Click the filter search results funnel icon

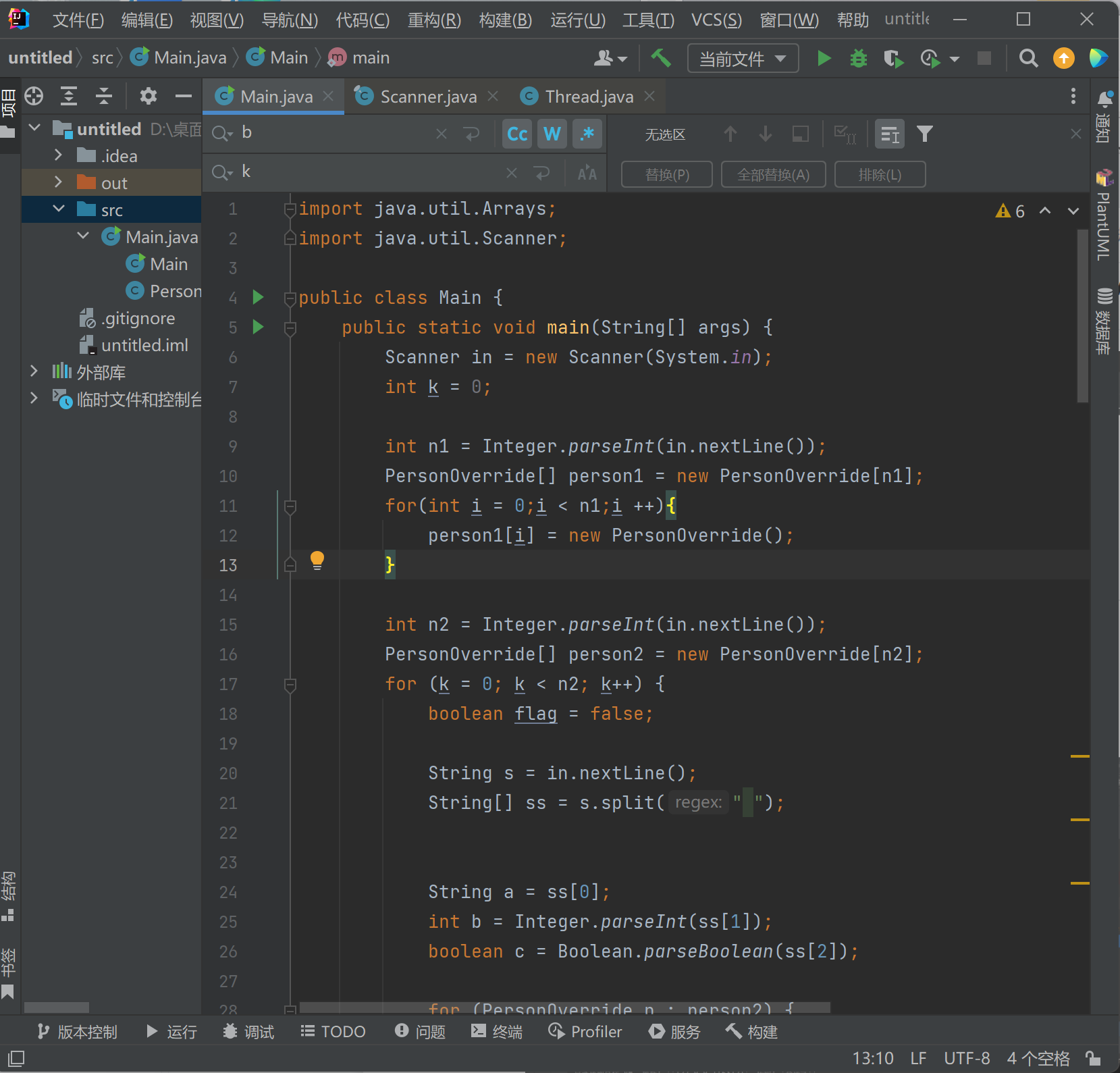[924, 134]
